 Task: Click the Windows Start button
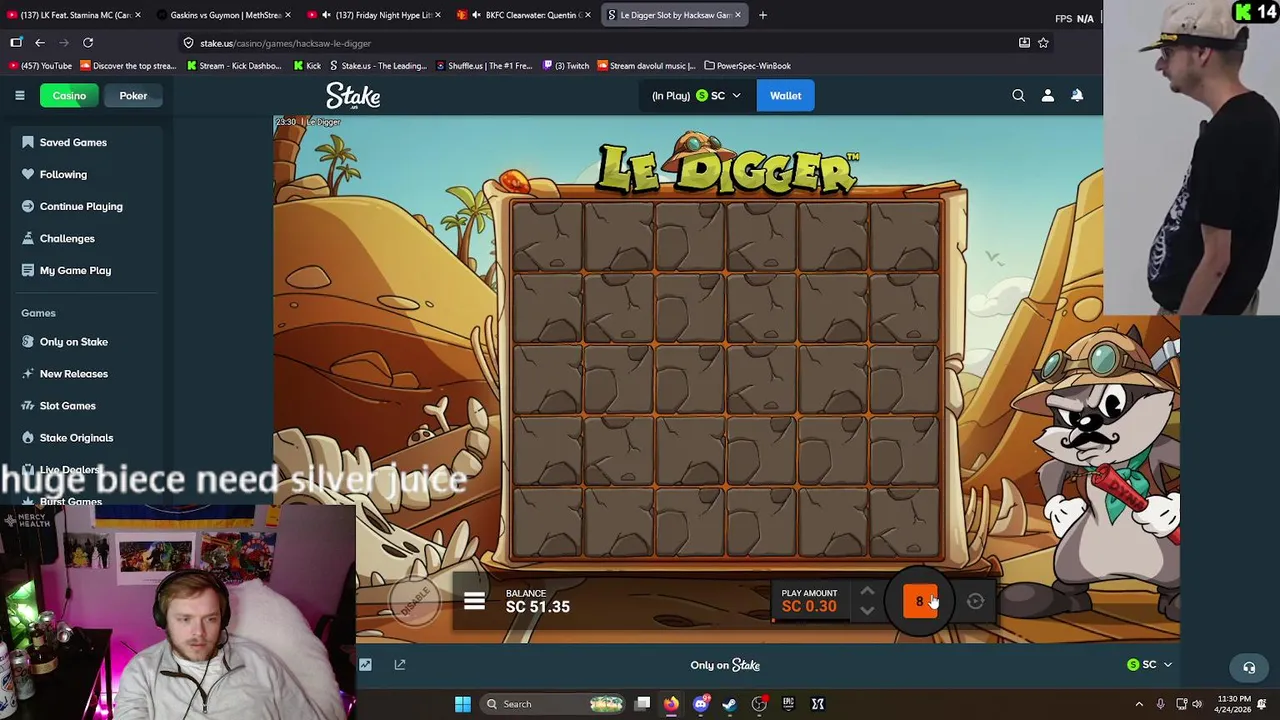[462, 704]
